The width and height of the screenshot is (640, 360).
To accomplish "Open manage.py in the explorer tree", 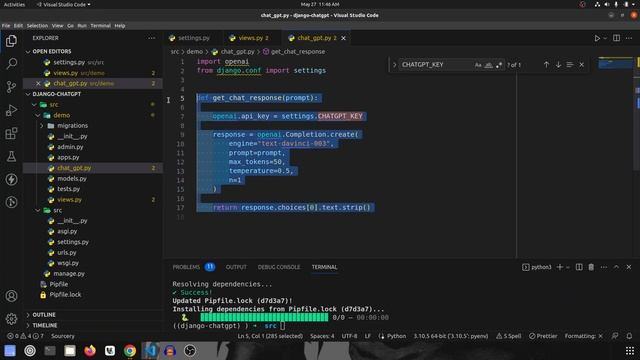I will pyautogui.click(x=69, y=273).
